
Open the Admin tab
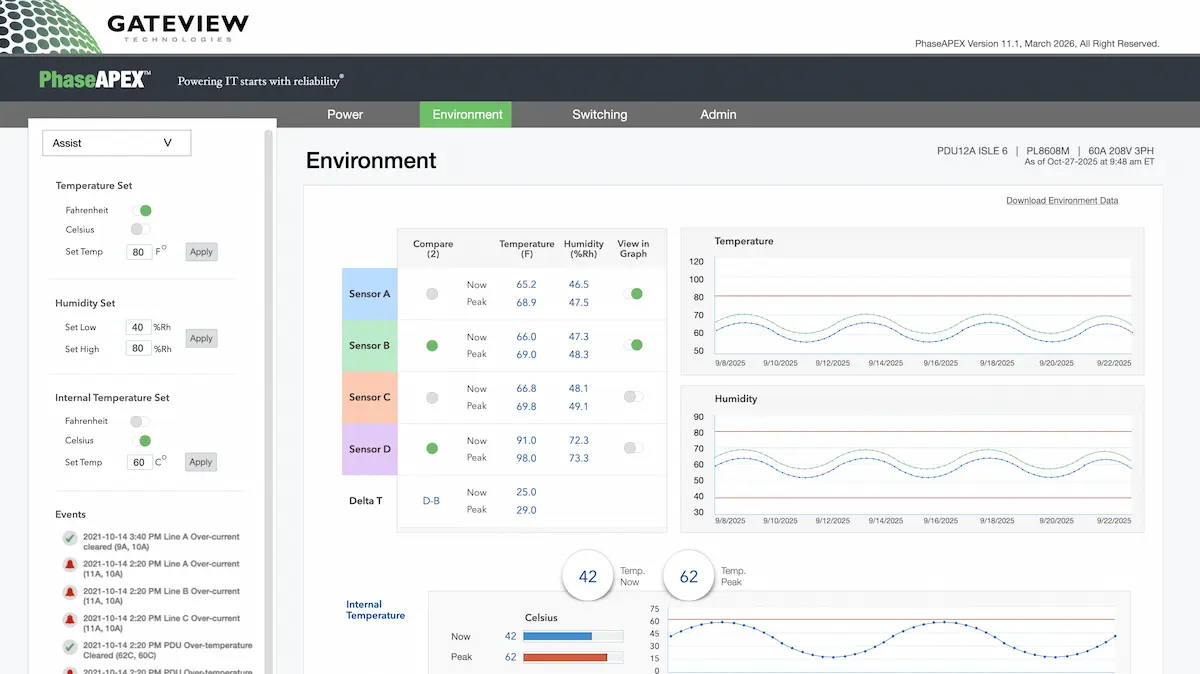718,114
